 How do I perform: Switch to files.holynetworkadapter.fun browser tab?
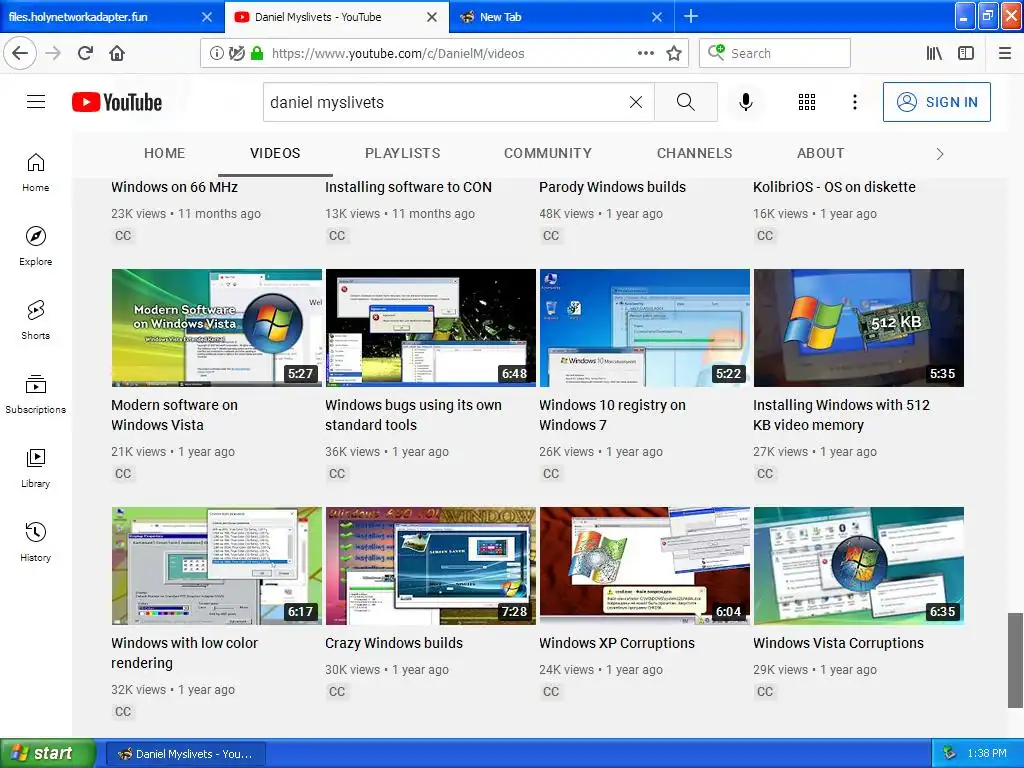[110, 16]
